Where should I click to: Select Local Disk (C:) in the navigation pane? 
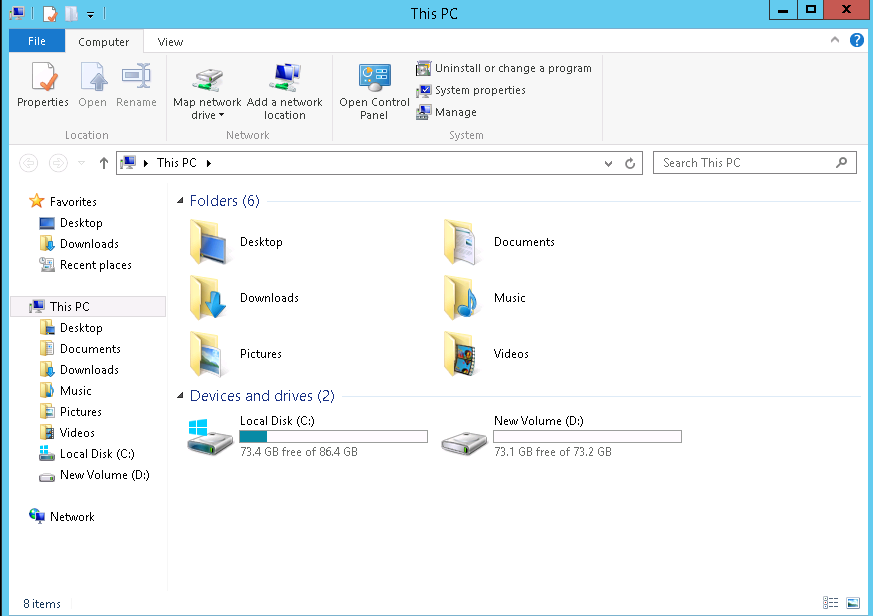click(87, 454)
